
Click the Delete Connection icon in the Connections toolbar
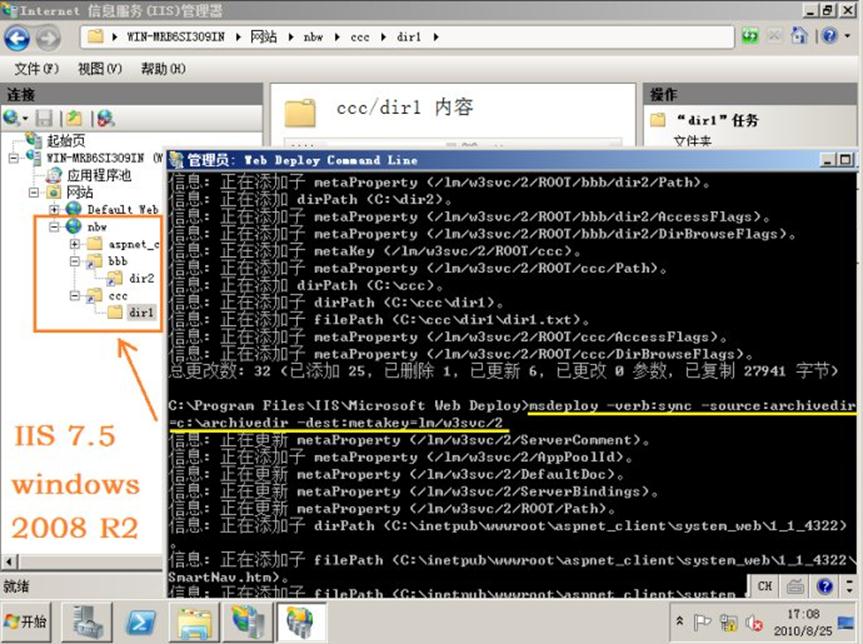point(105,118)
